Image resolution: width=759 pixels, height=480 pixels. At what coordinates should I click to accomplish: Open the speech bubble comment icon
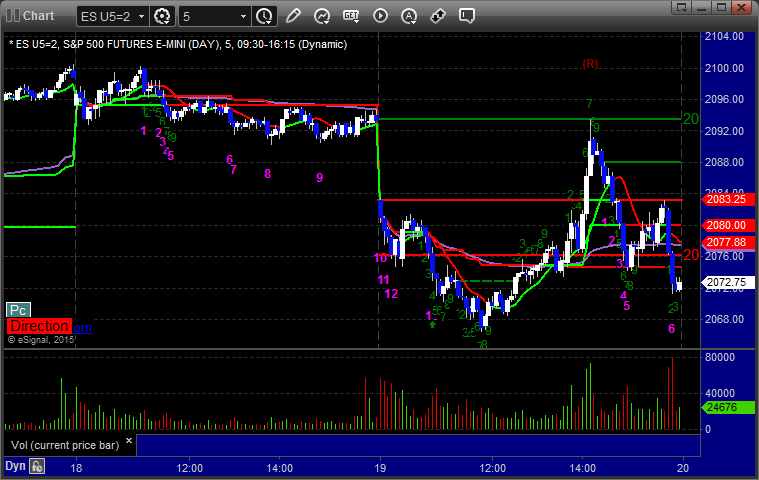pos(466,16)
